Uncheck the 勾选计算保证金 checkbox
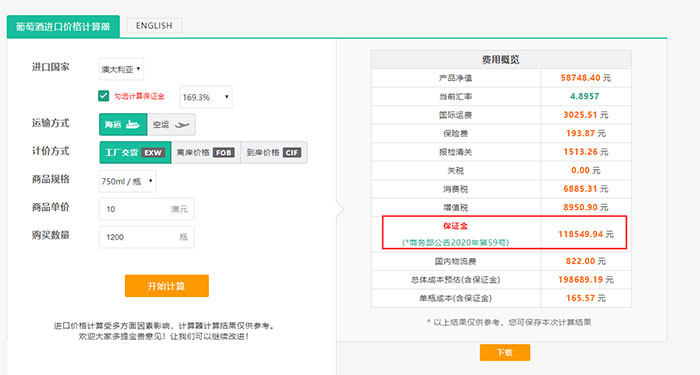700x375 pixels. [x=104, y=96]
